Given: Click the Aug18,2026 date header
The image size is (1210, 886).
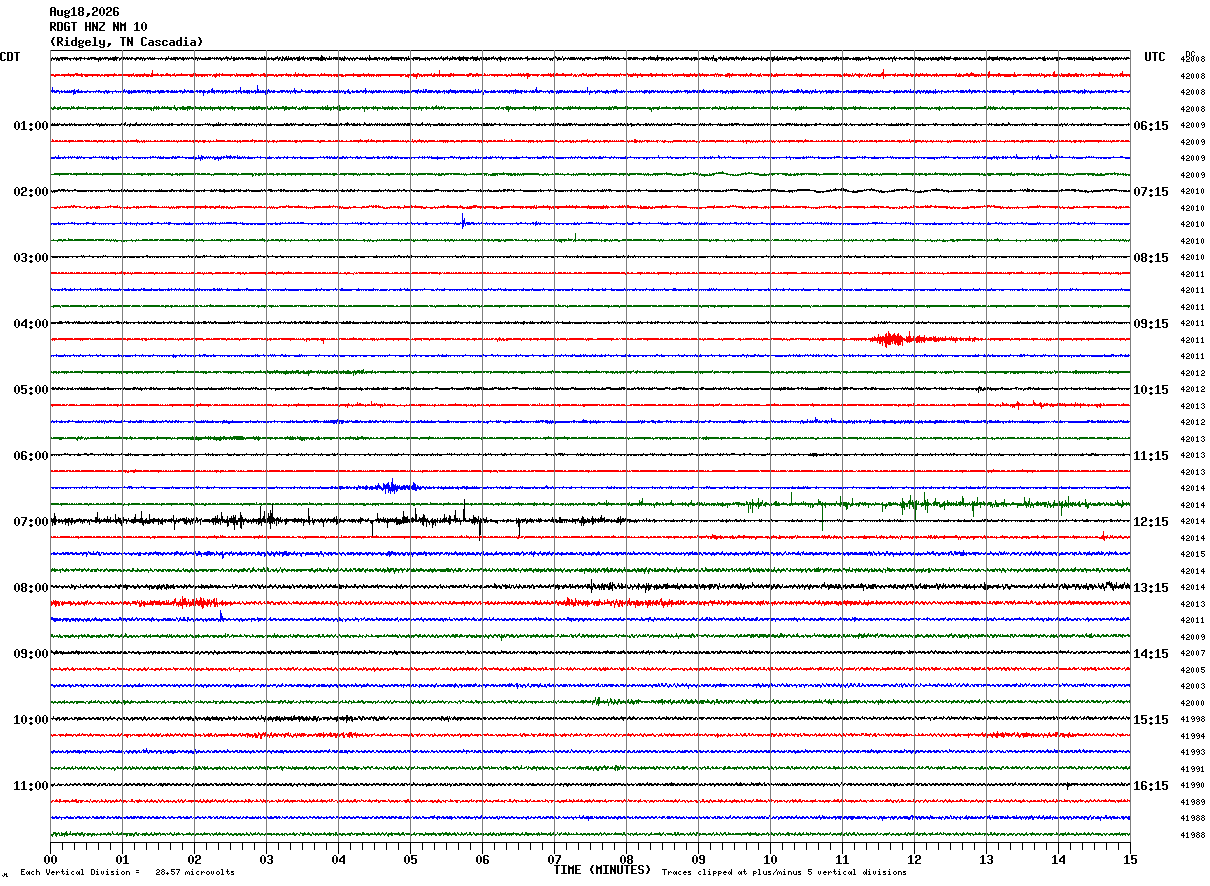Looking at the screenshot, I should click(x=84, y=12).
